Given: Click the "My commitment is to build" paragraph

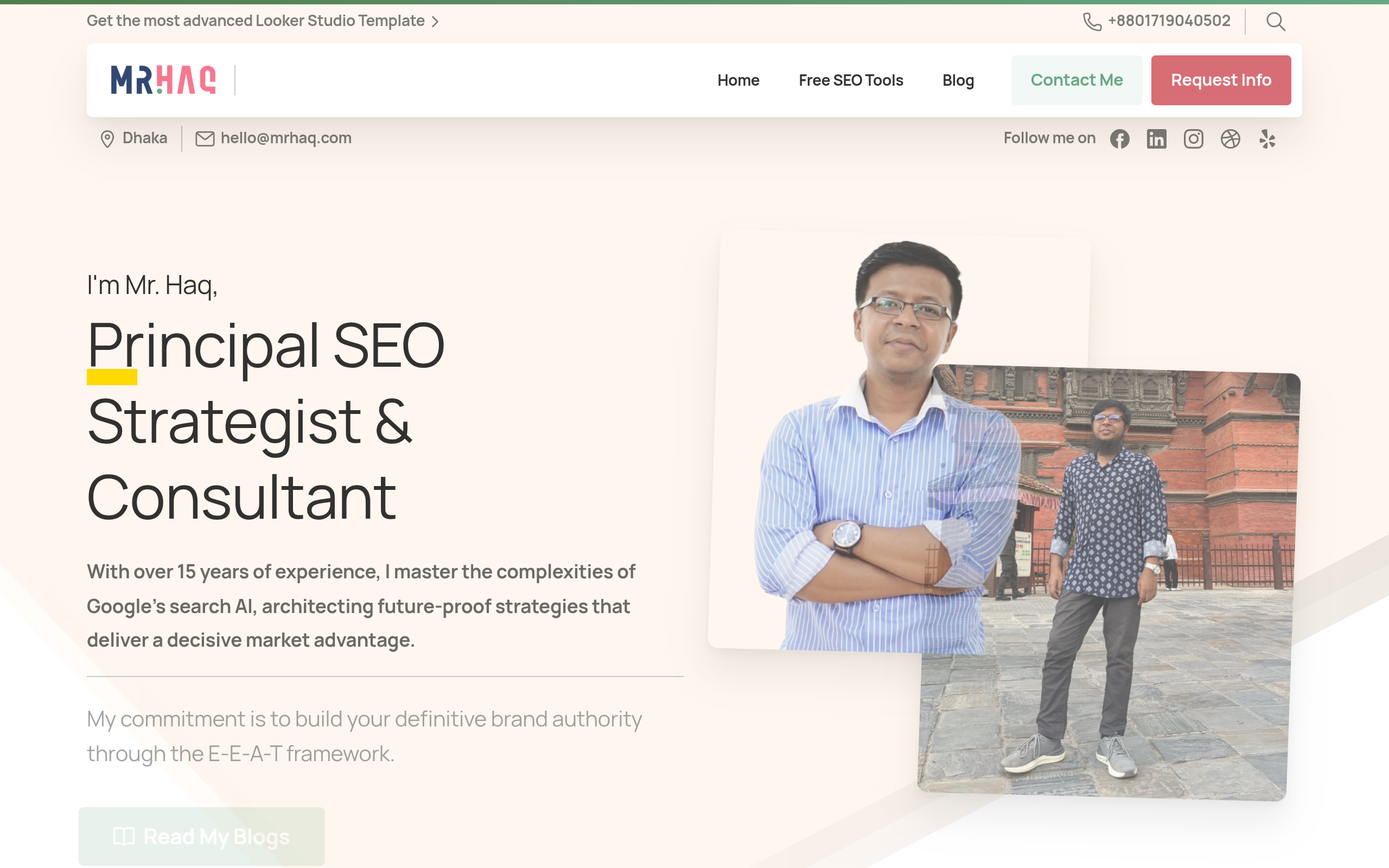Looking at the screenshot, I should [x=364, y=736].
